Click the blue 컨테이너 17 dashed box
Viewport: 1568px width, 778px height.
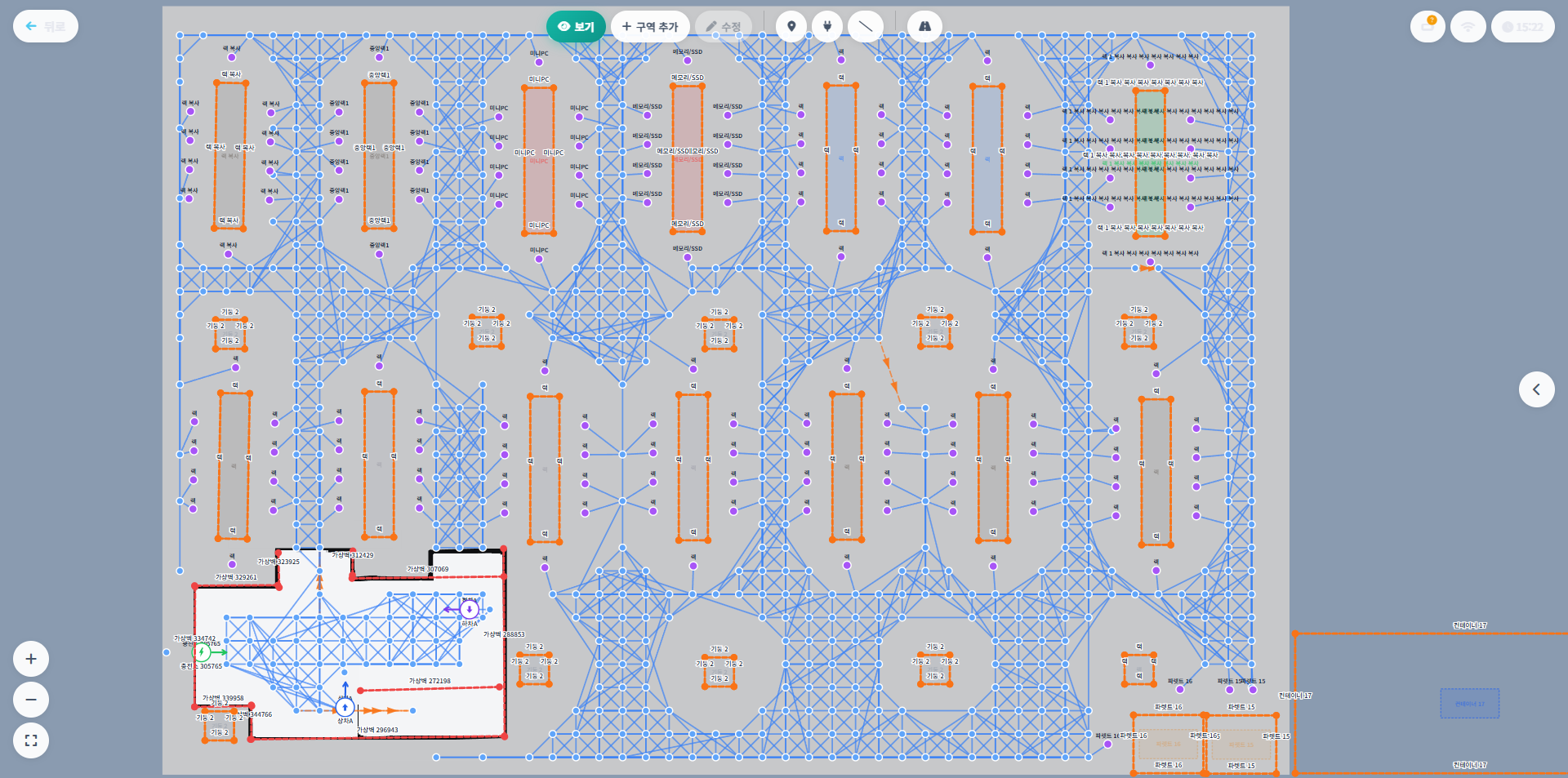(x=1469, y=704)
